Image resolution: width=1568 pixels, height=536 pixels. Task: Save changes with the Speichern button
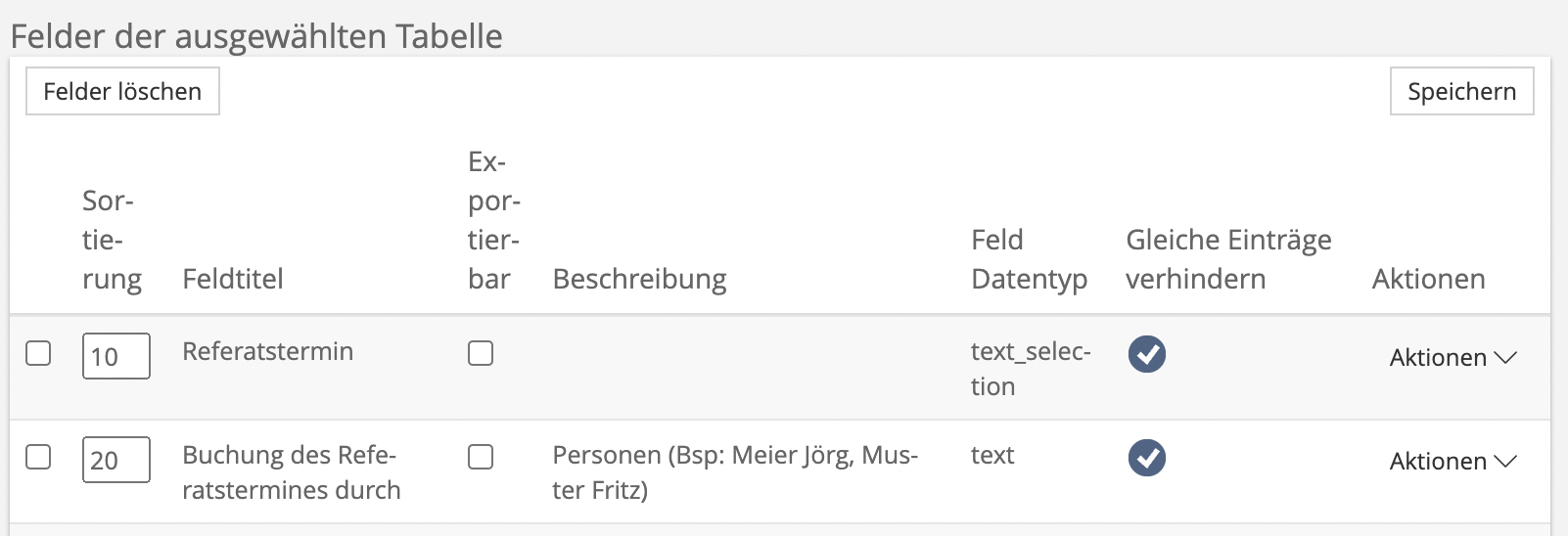click(1461, 91)
